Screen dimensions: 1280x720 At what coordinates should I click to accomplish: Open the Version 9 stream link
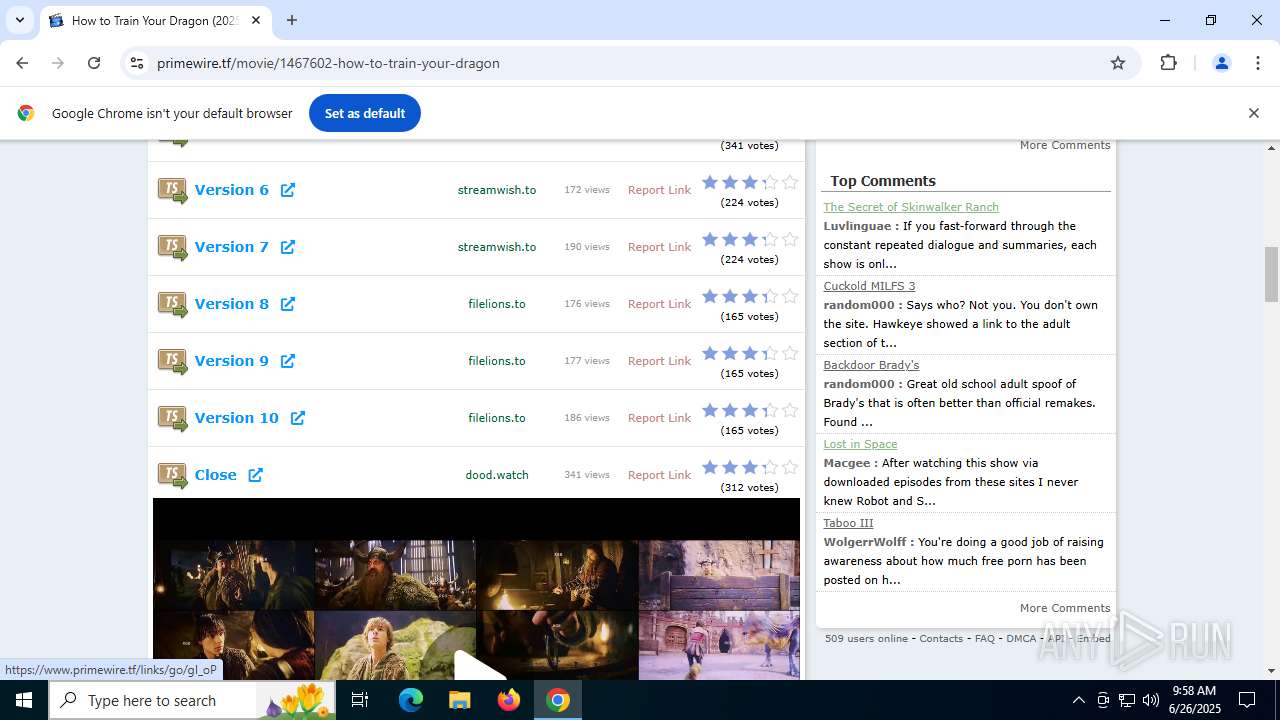click(231, 361)
